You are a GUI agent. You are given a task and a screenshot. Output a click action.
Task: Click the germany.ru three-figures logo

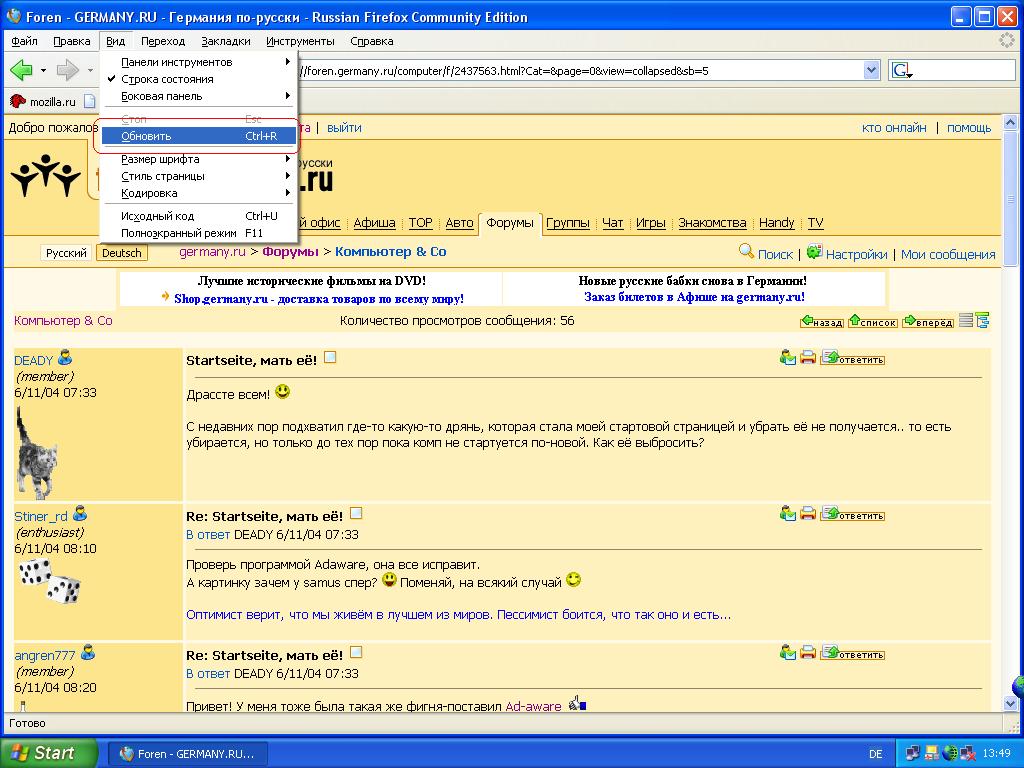46,175
